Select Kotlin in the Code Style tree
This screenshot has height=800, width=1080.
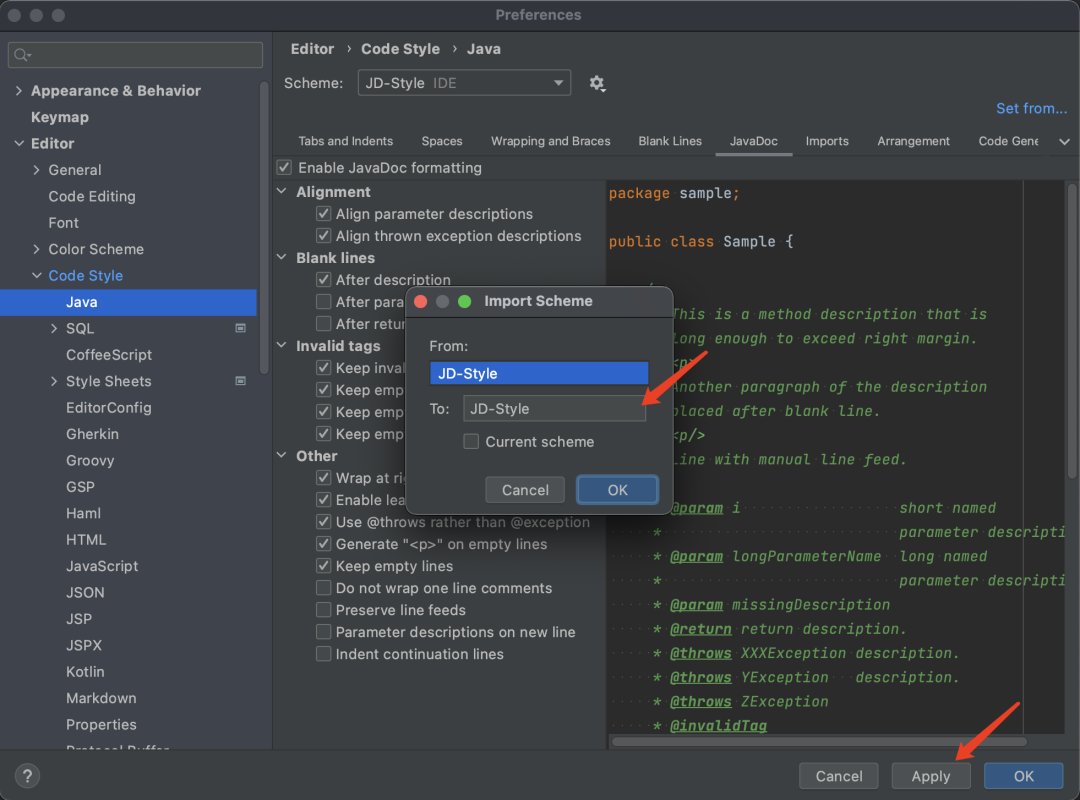85,672
